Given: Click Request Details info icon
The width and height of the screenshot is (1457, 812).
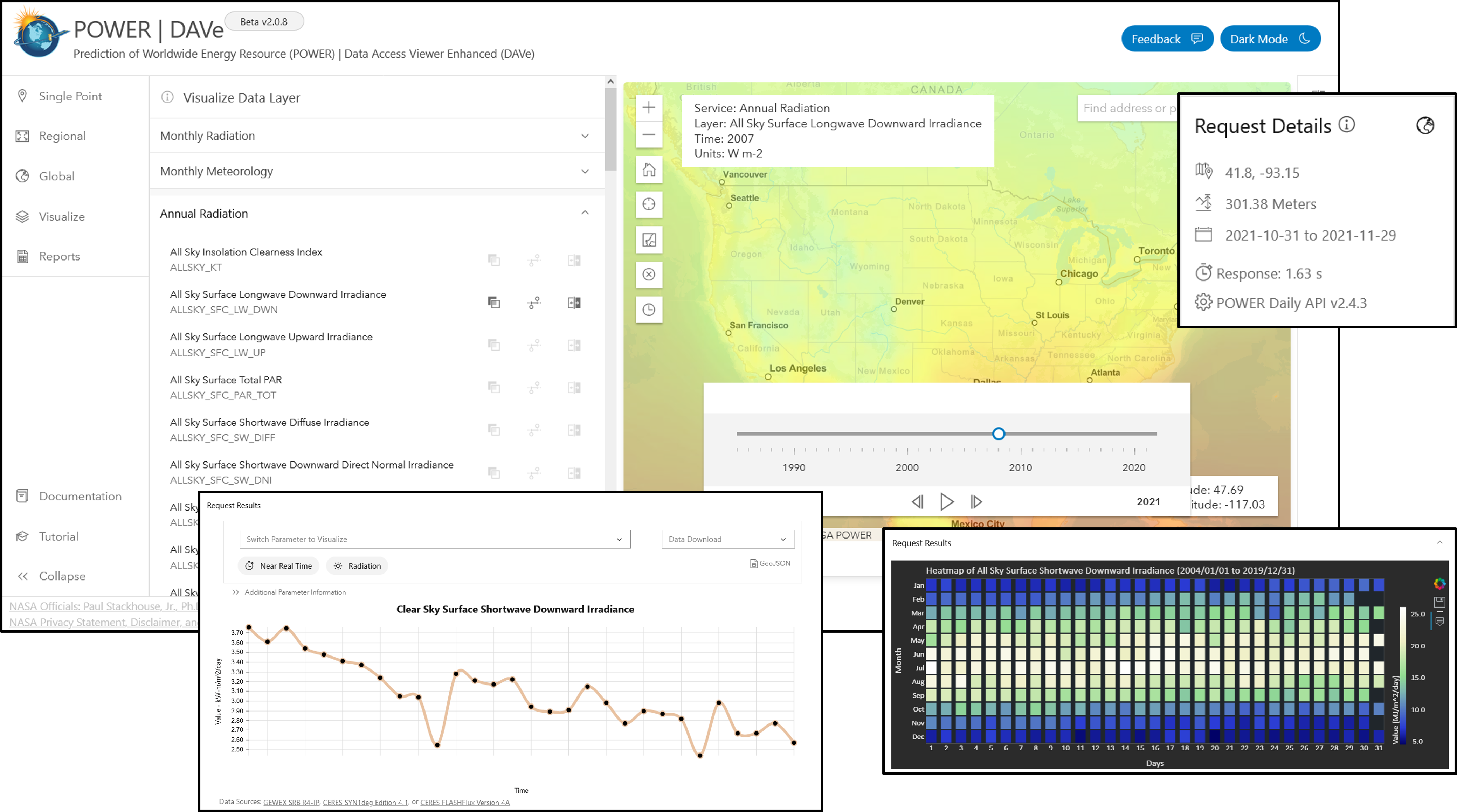Looking at the screenshot, I should (1347, 124).
